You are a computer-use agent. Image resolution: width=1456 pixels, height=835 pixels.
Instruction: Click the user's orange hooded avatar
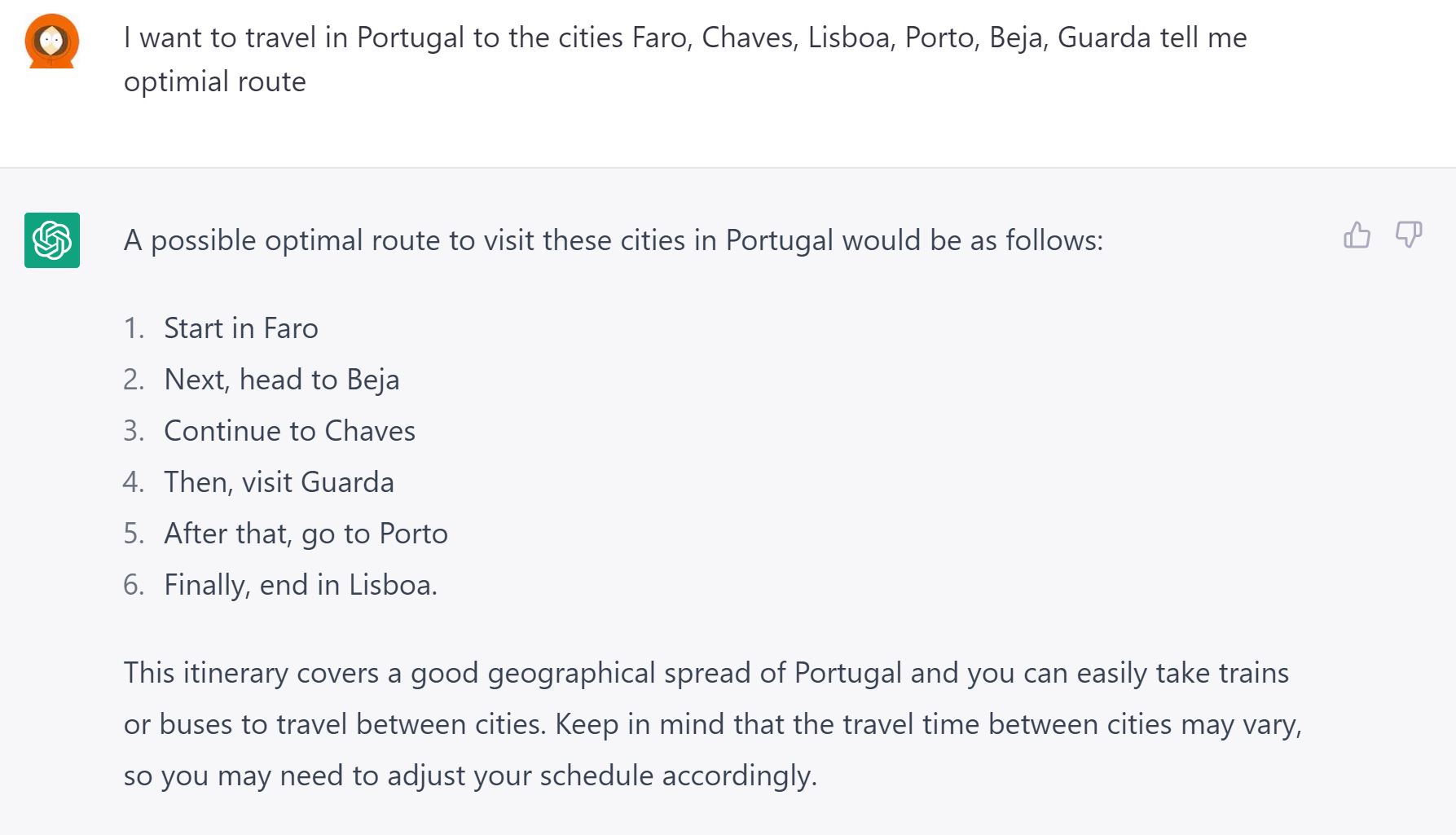(52, 41)
